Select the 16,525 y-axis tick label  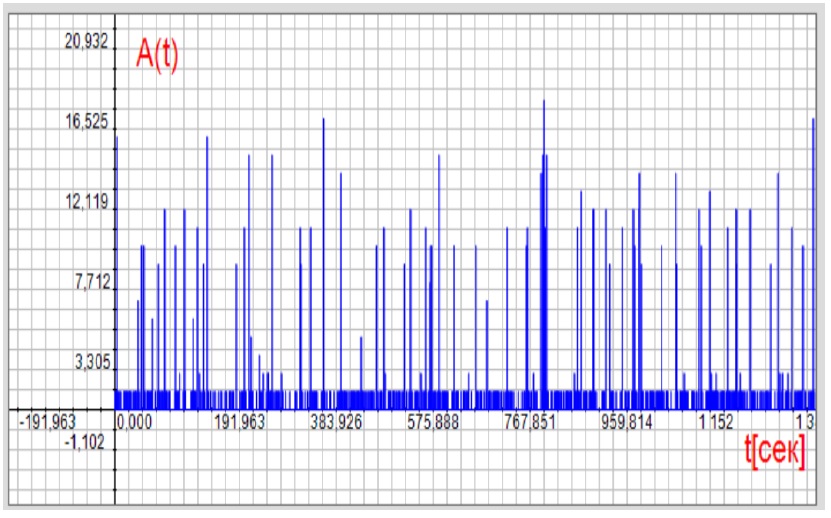[x=85, y=122]
